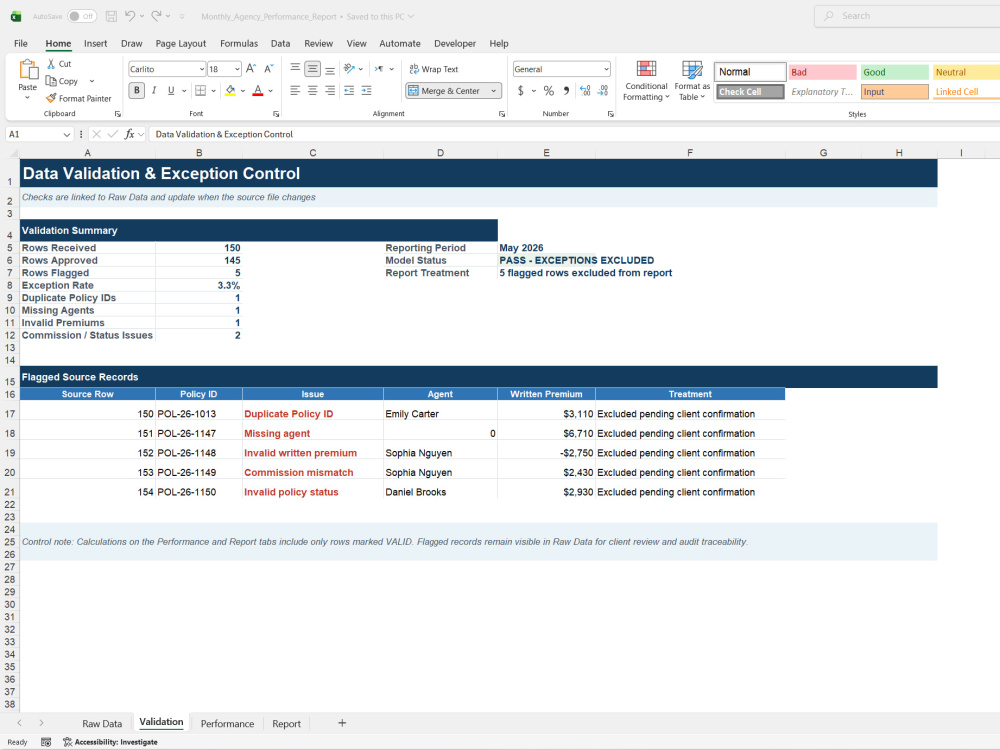Align text right
Image resolution: width=1000 pixels, height=750 pixels.
(330, 91)
